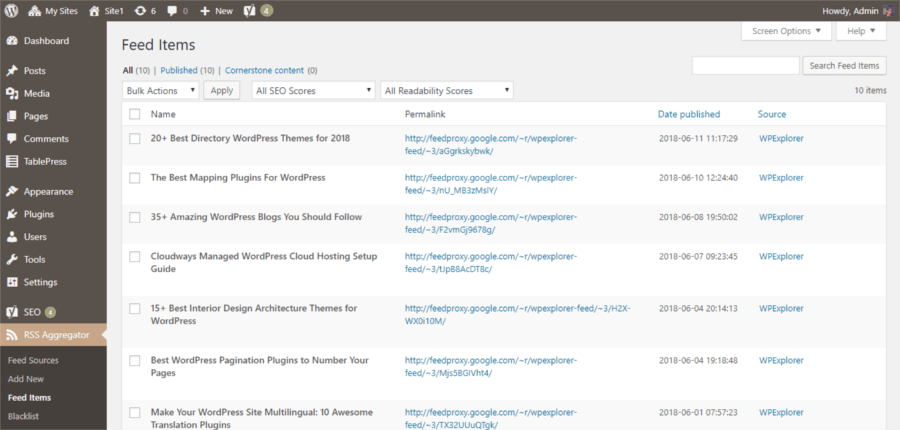
Task: Open permalink ending aGgrkskybwk
Action: (491, 145)
